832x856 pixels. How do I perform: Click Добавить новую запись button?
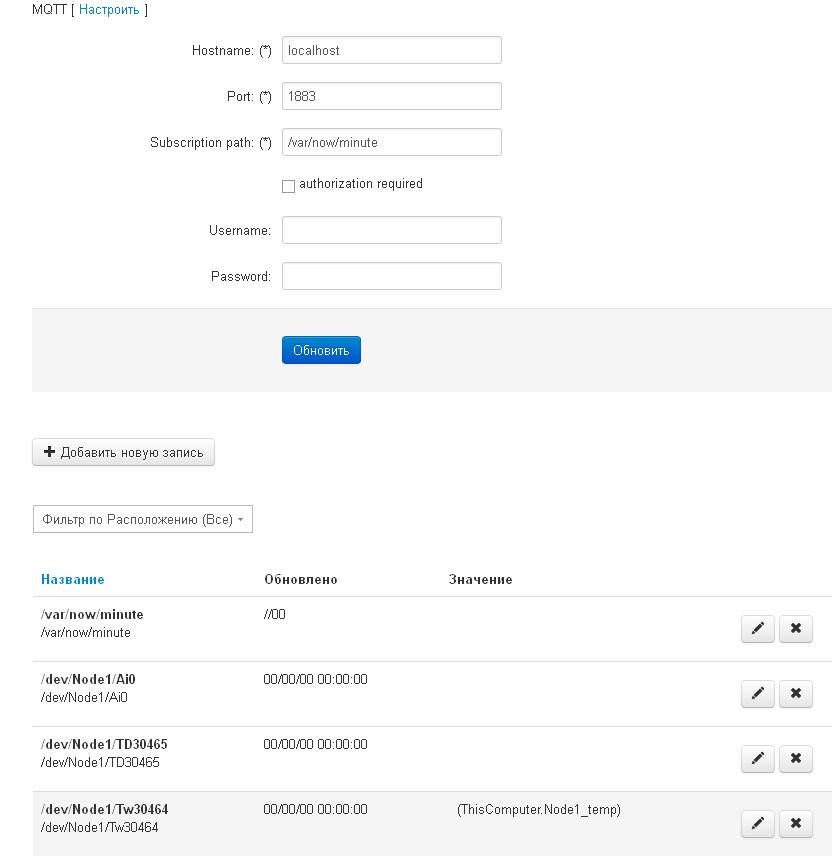[123, 453]
